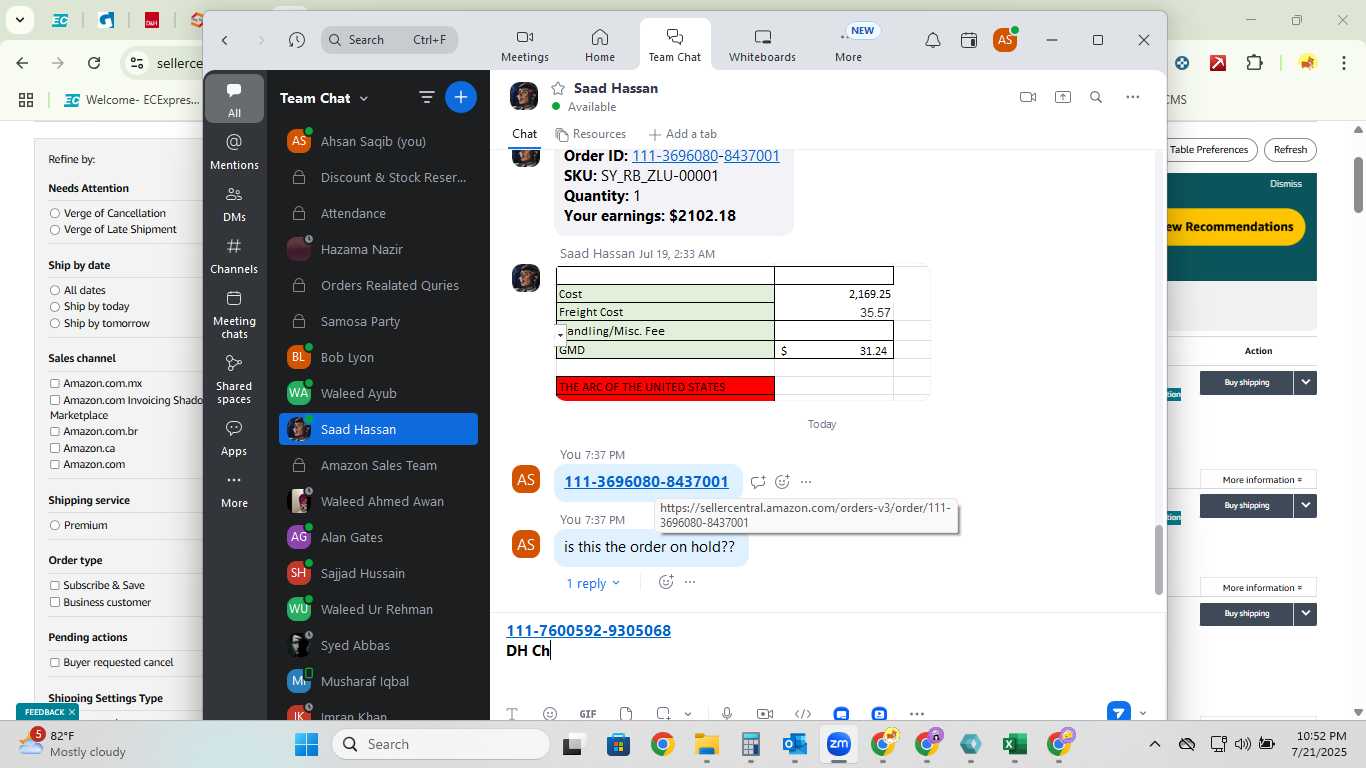This screenshot has height=768, width=1366.
Task: Open Chrome tab search dropdown
Action: 19,19
